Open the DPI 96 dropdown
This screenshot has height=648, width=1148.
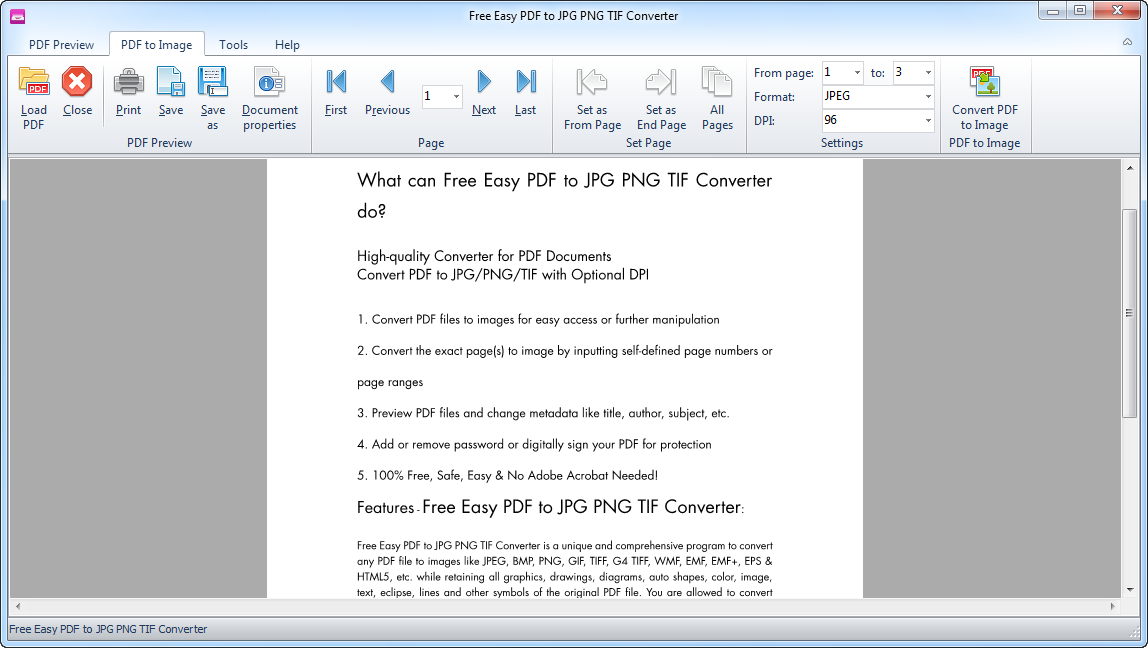coord(928,120)
